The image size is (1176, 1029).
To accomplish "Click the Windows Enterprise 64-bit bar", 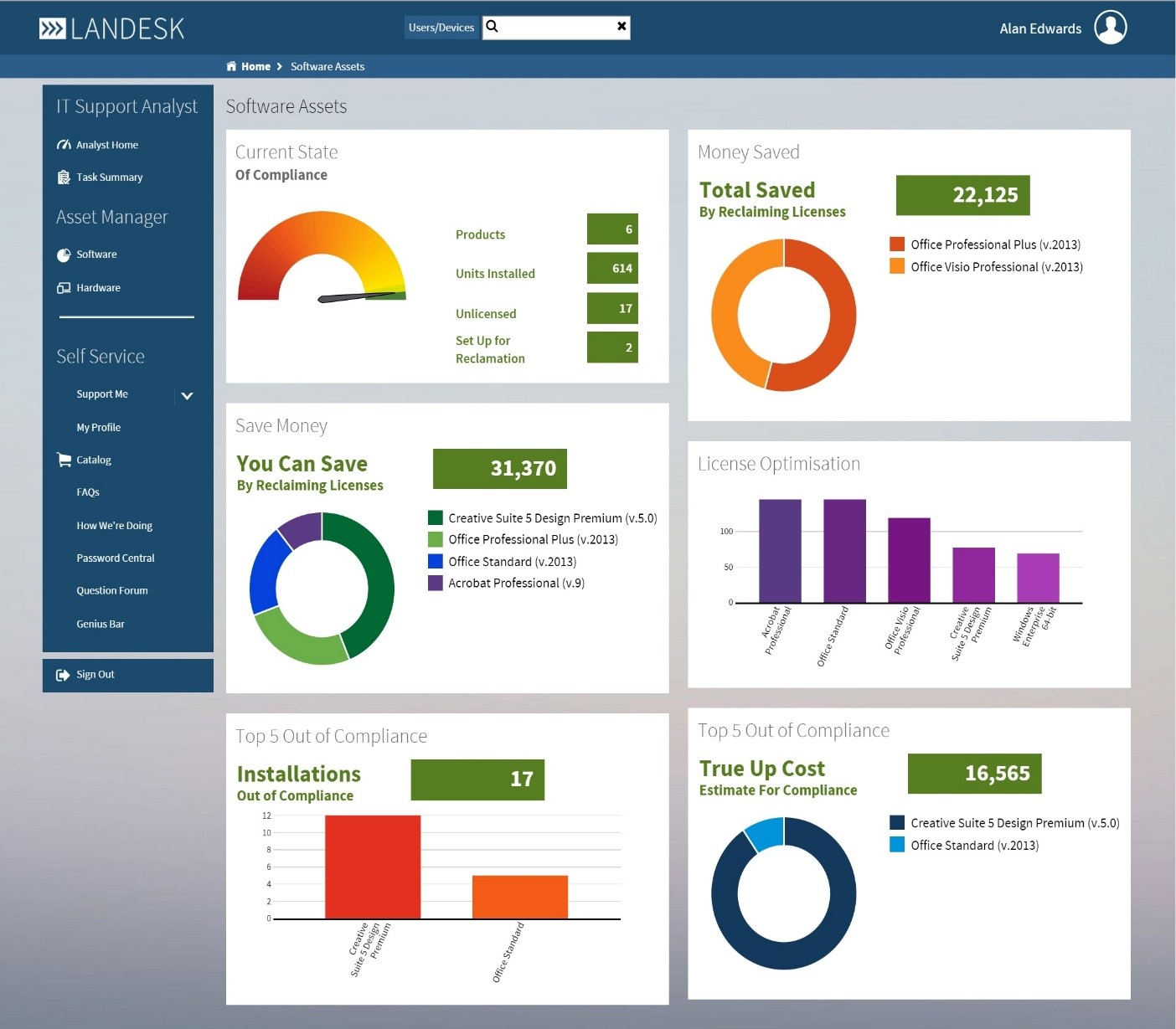I will [1038, 578].
